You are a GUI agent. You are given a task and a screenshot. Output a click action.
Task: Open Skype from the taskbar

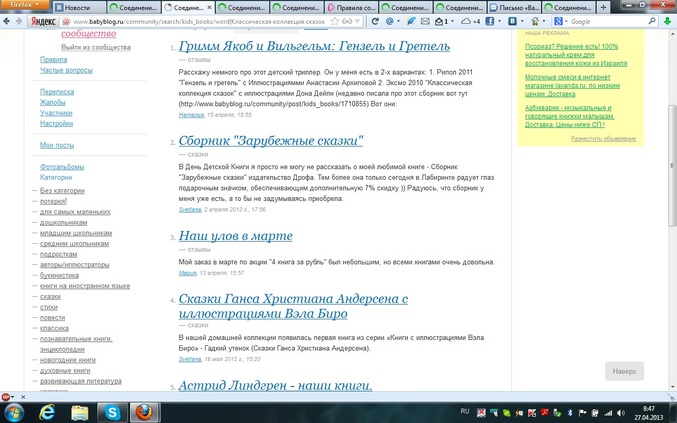(113, 411)
